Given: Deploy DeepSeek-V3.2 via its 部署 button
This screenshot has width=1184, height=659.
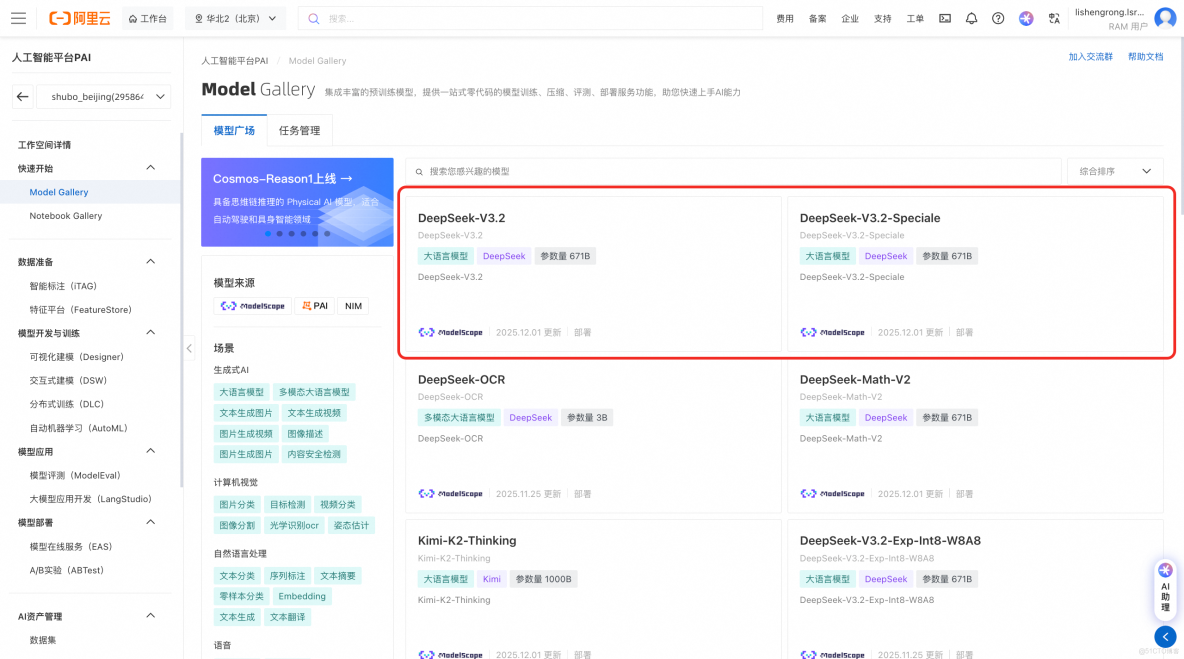Looking at the screenshot, I should click(581, 332).
